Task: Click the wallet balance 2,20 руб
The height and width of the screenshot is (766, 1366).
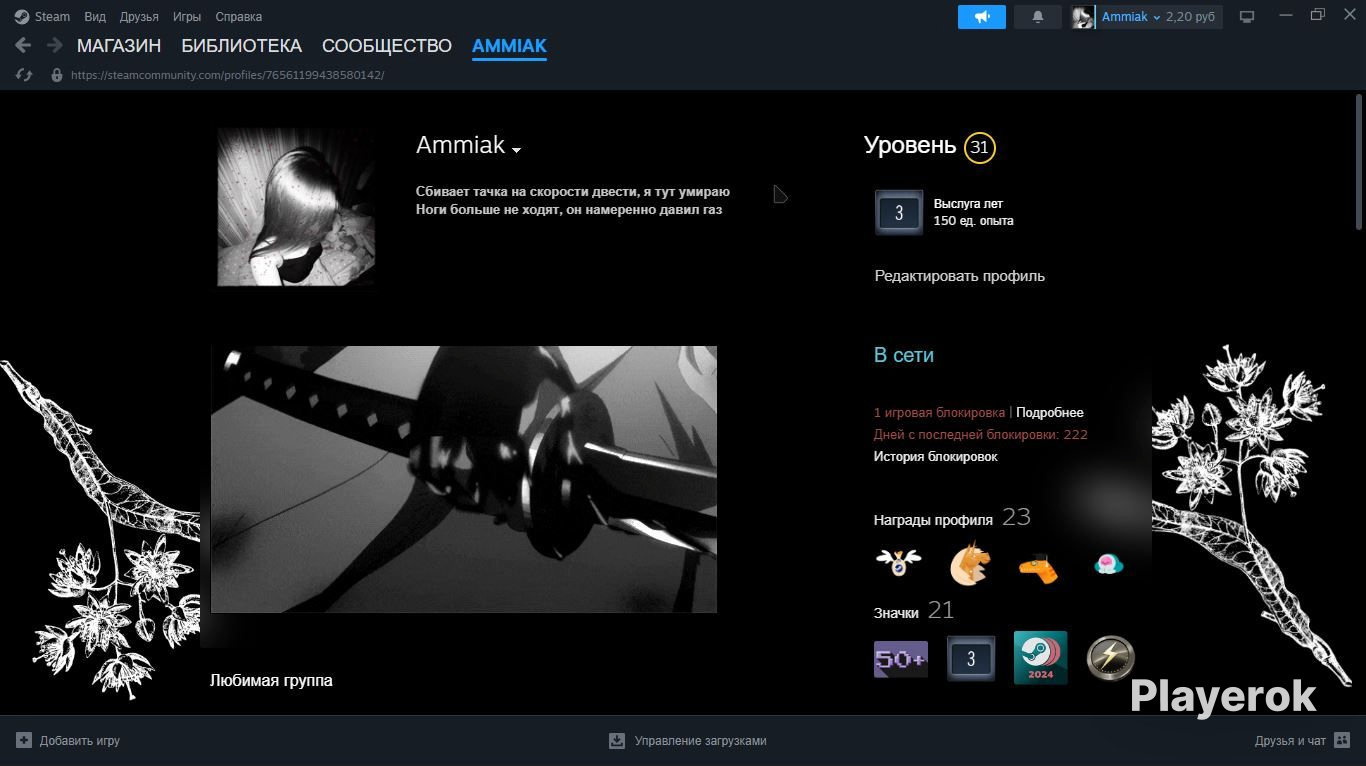Action: point(1190,17)
